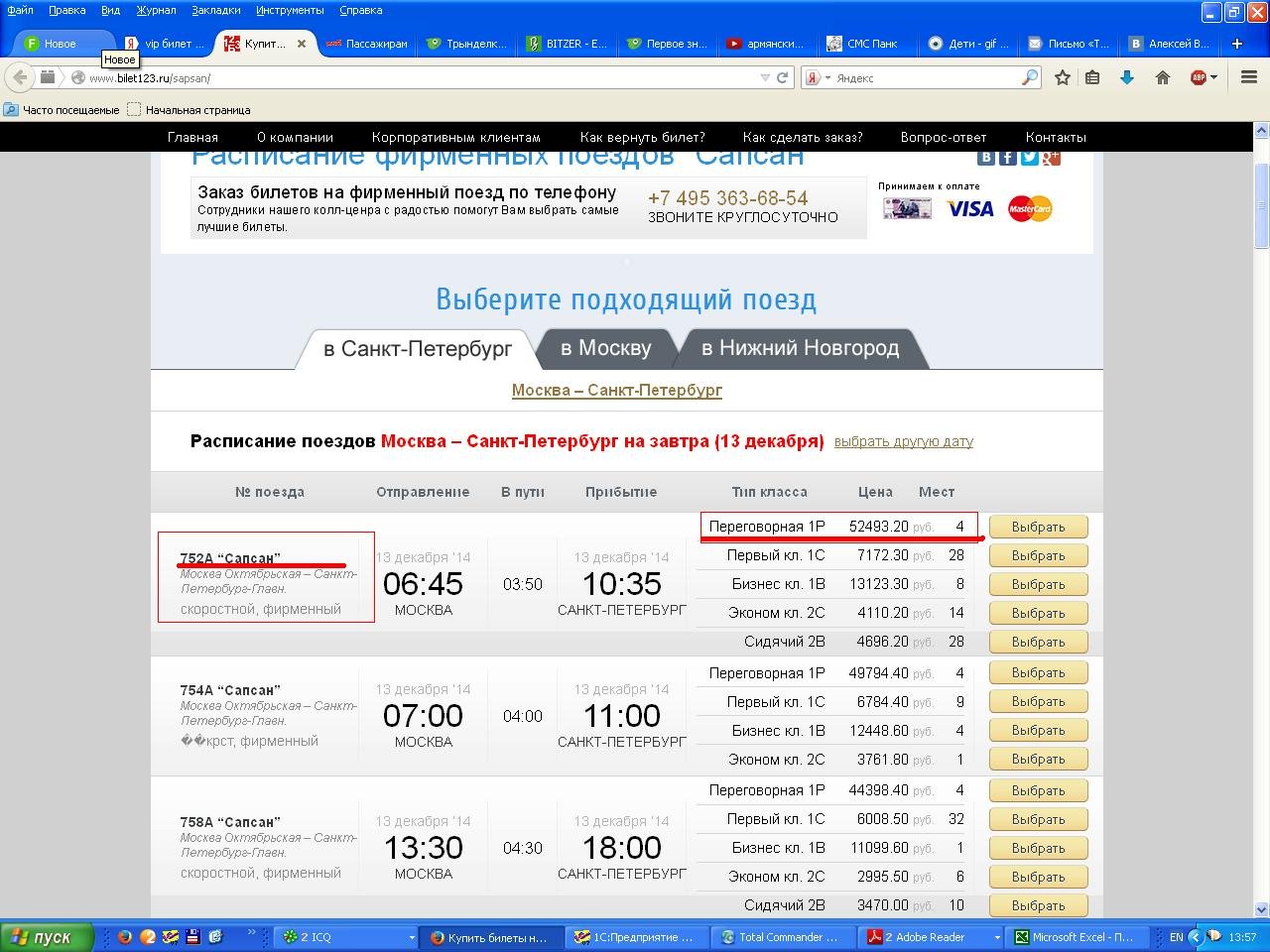Click the search magnifier icon in search box
1270x952 pixels.
tap(1030, 77)
